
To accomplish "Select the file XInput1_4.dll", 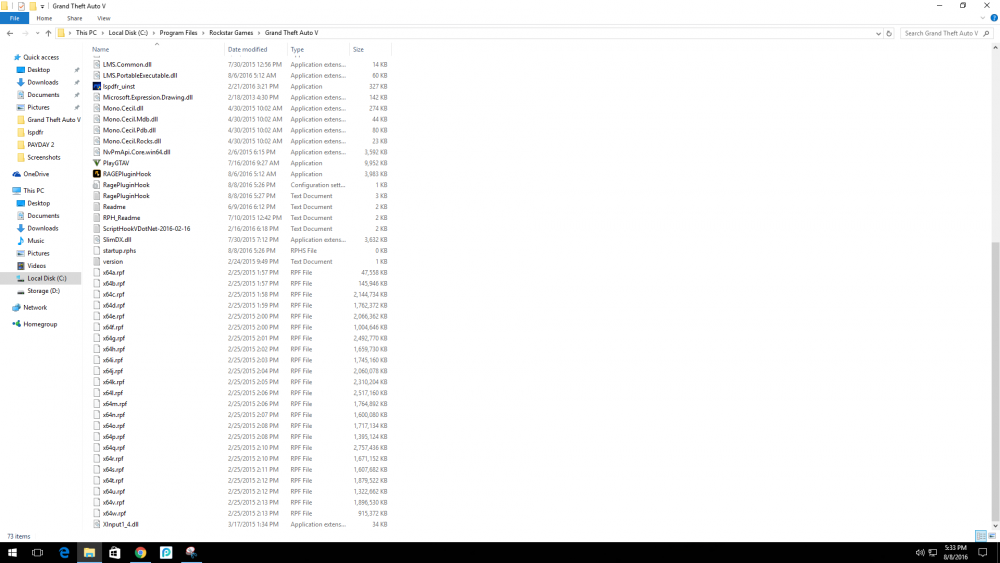I will tap(121, 524).
